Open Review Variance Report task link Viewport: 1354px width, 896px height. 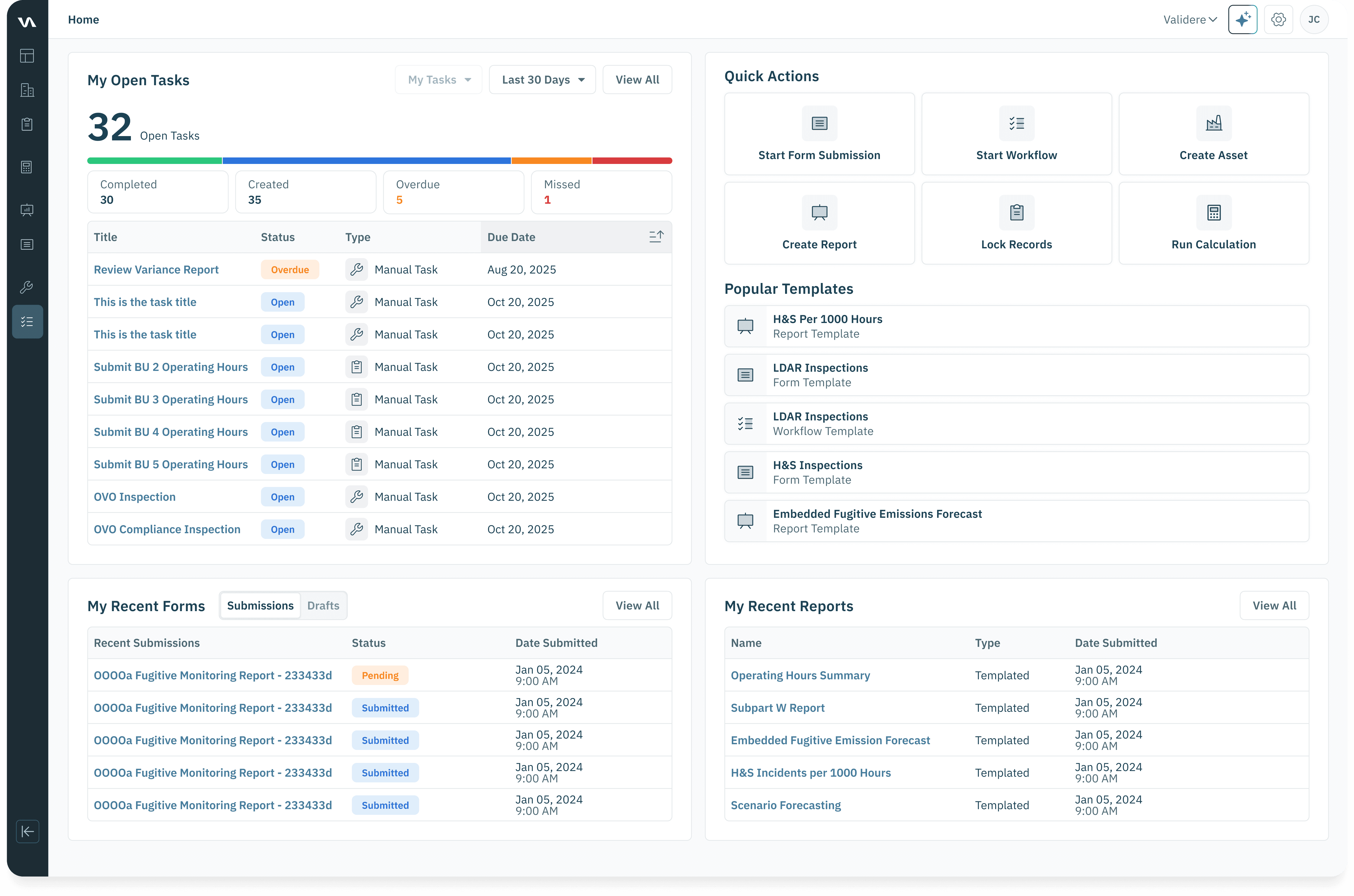pos(156,270)
